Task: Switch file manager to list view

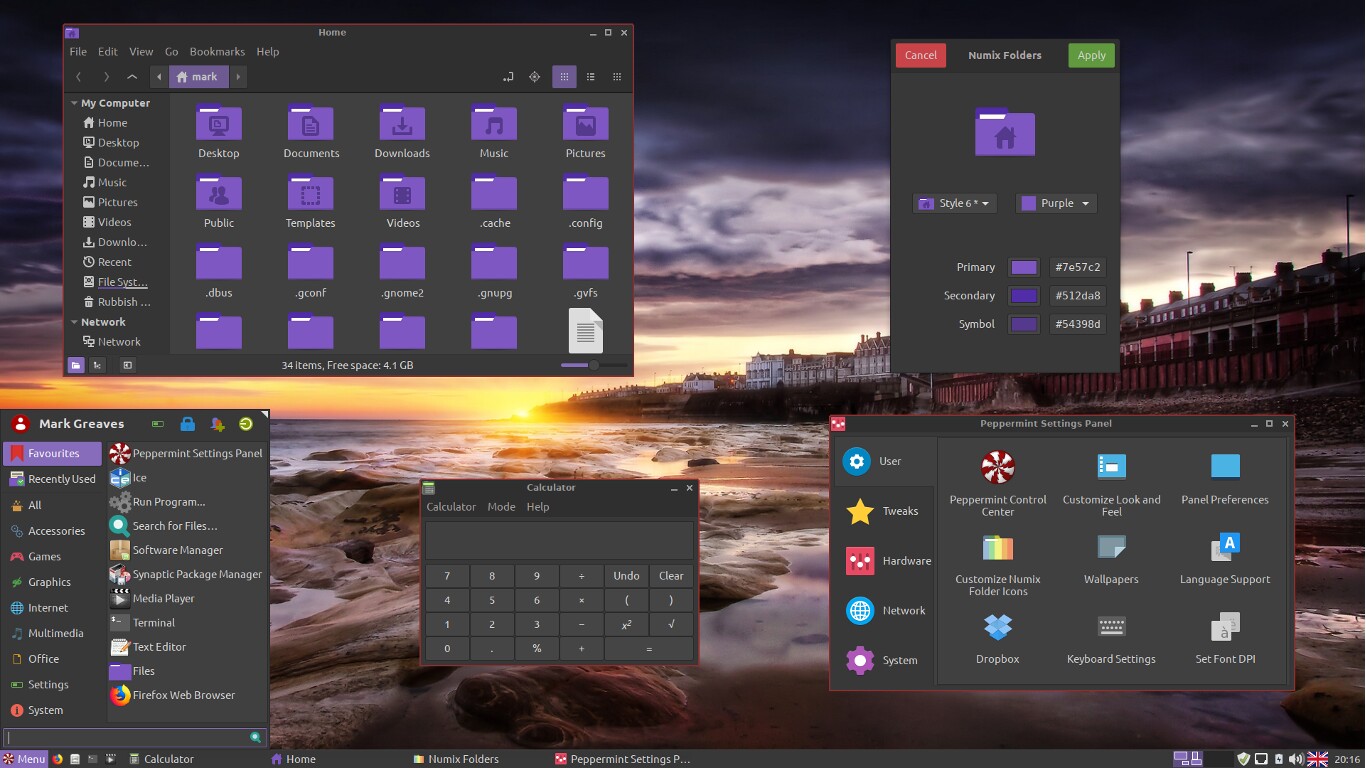Action: (591, 77)
